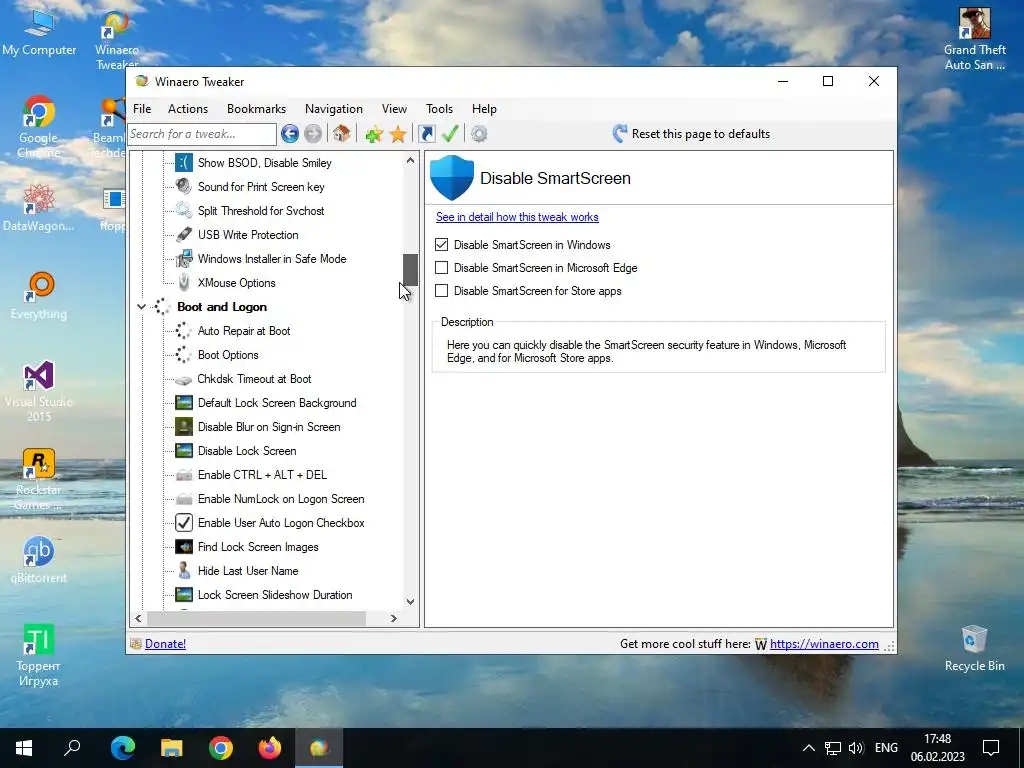1024x768 pixels.
Task: Open the Navigation menu
Action: click(334, 108)
